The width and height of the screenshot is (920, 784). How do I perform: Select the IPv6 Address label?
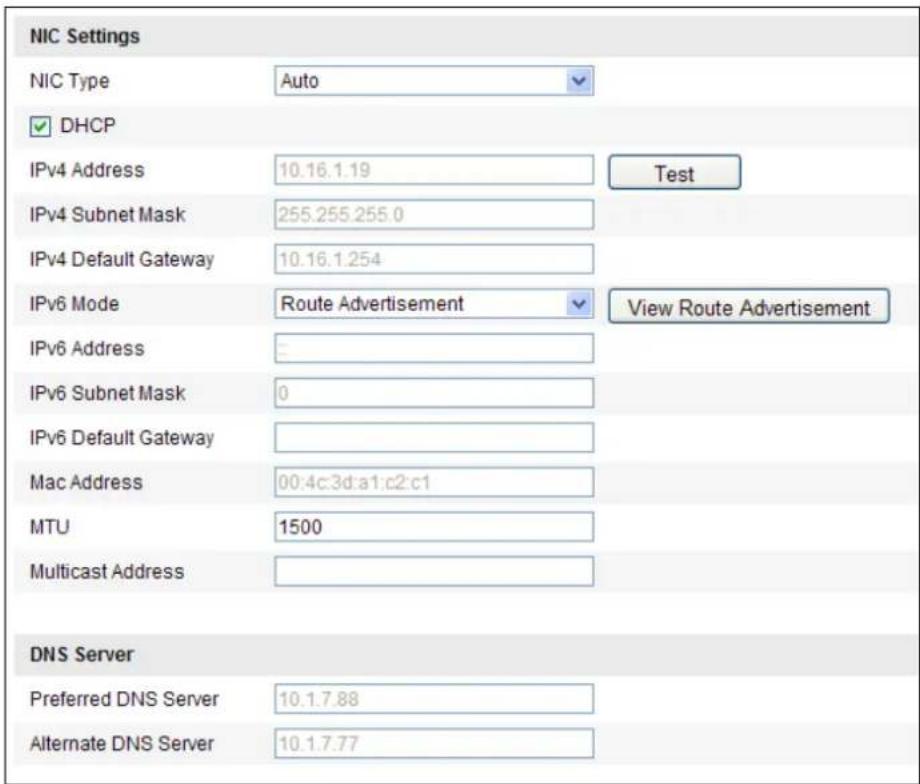(x=87, y=349)
